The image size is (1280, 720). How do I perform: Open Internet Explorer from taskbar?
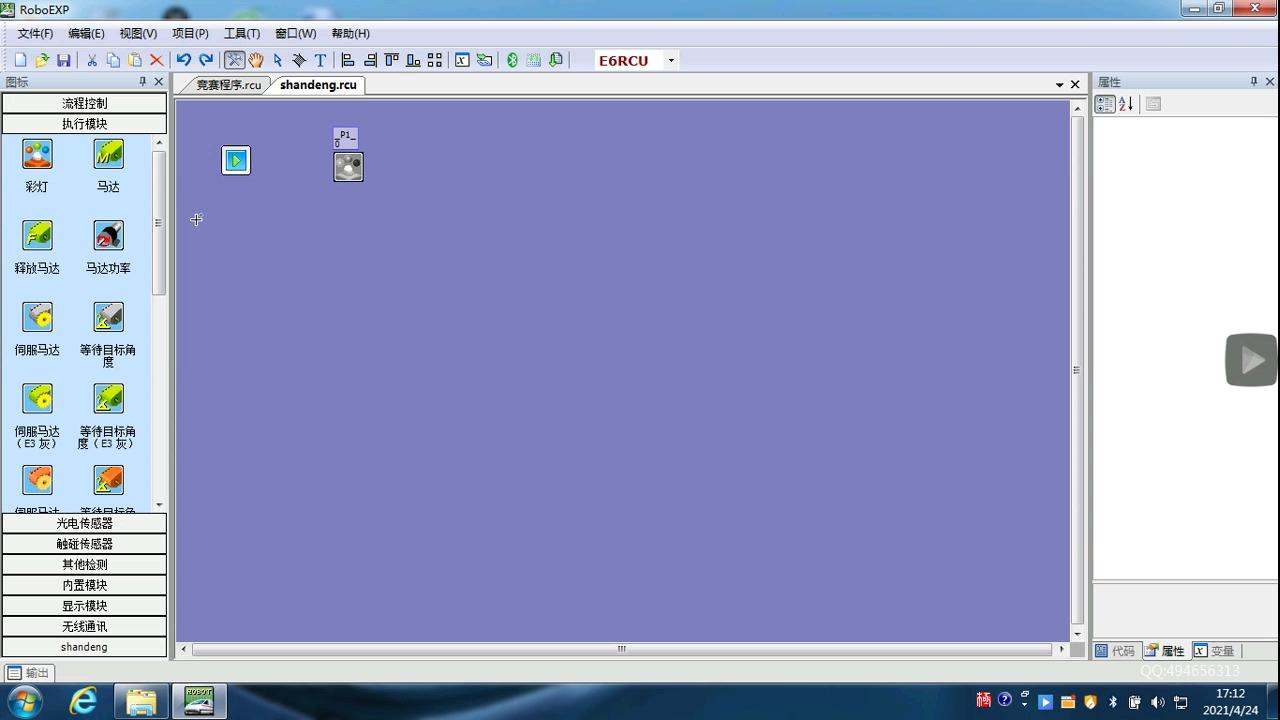(82, 702)
